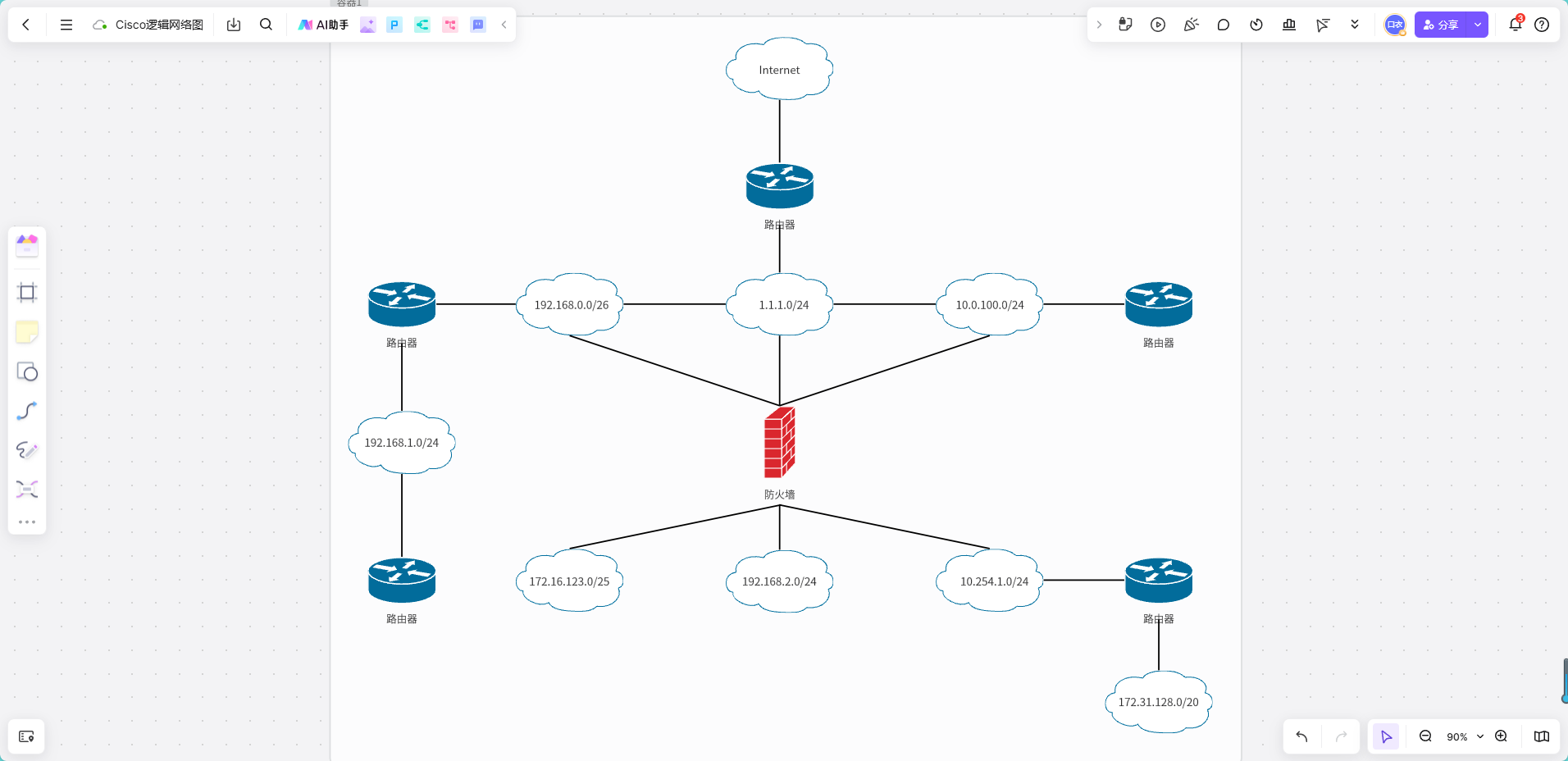Open the voting bar chart icon
Screen dimensions: 1568x761
(x=1289, y=25)
